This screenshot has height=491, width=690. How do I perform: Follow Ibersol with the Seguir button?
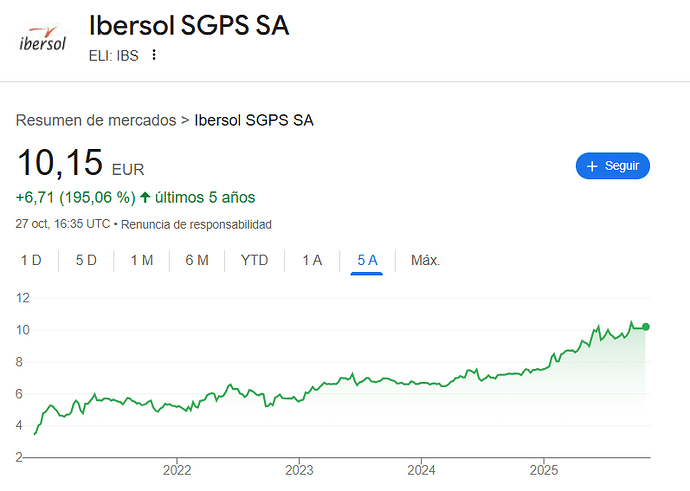tap(613, 166)
